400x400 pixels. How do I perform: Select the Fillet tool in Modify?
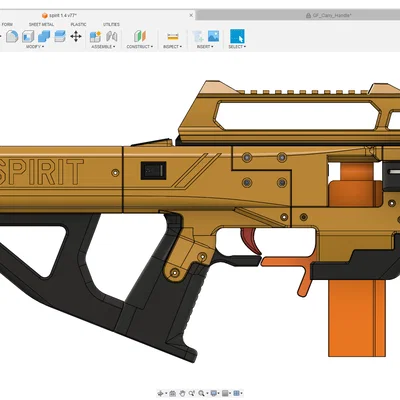[x=12, y=36]
